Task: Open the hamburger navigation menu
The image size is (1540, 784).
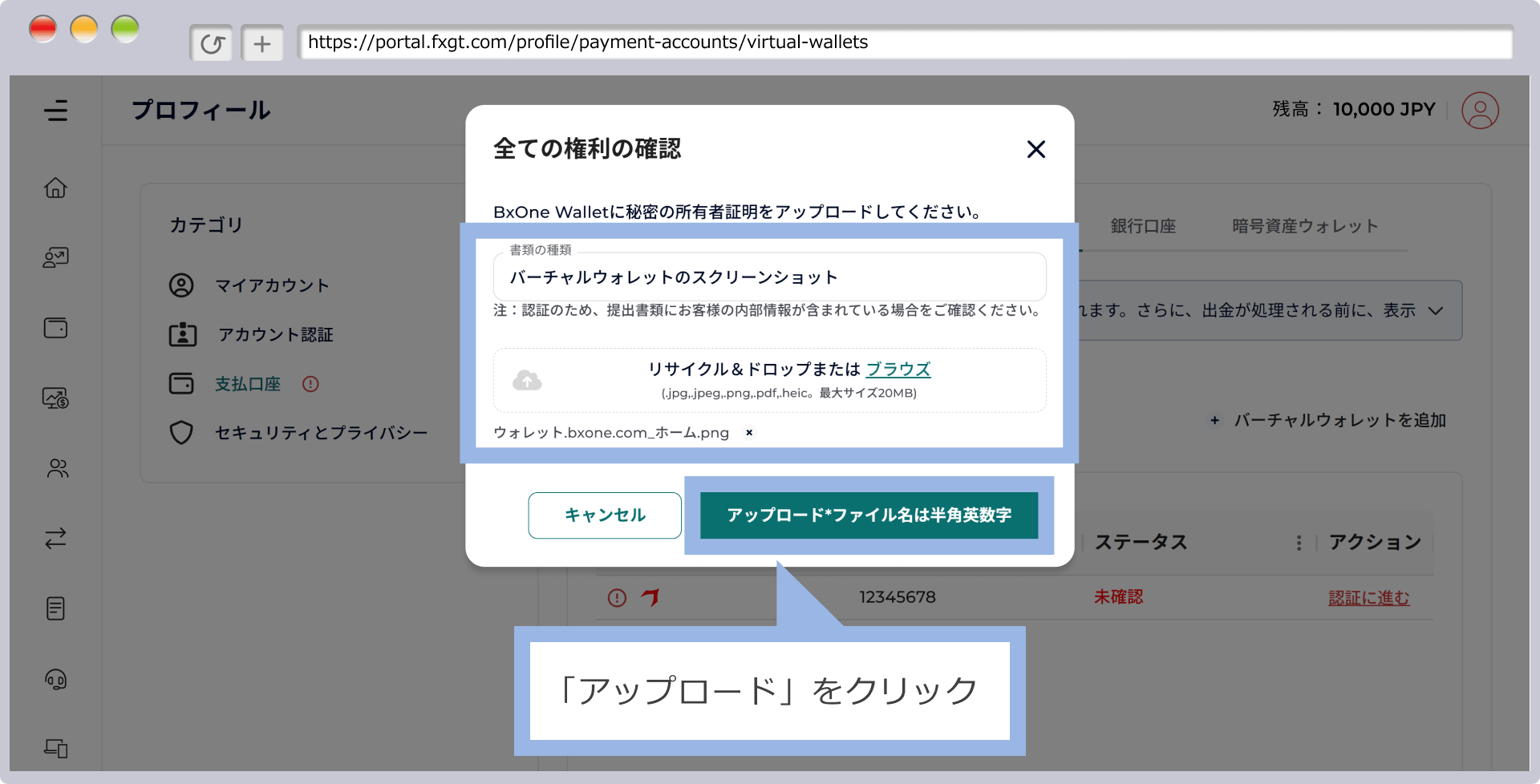Action: coord(56,111)
